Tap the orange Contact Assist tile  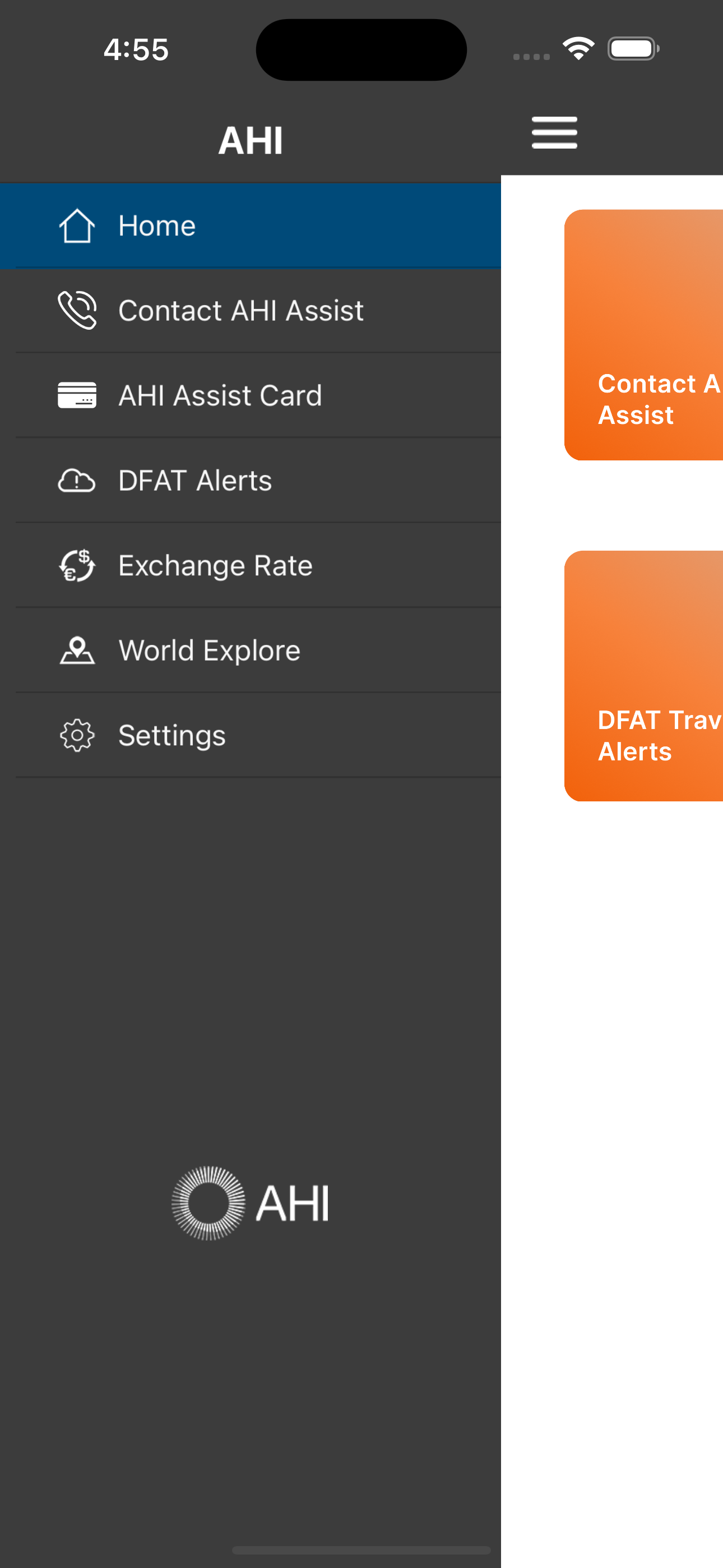coord(643,335)
